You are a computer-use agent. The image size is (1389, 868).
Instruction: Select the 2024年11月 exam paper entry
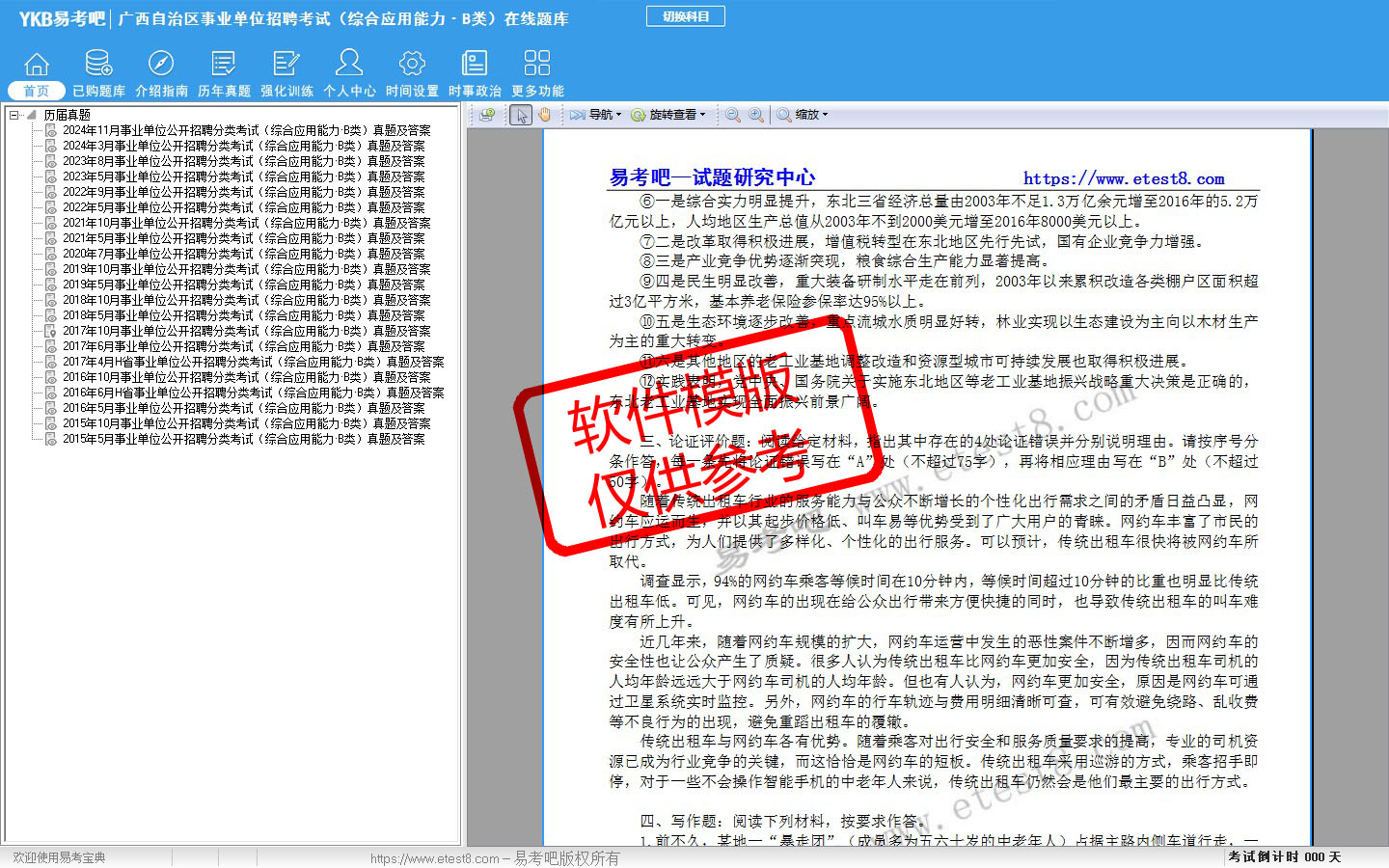pos(246,130)
